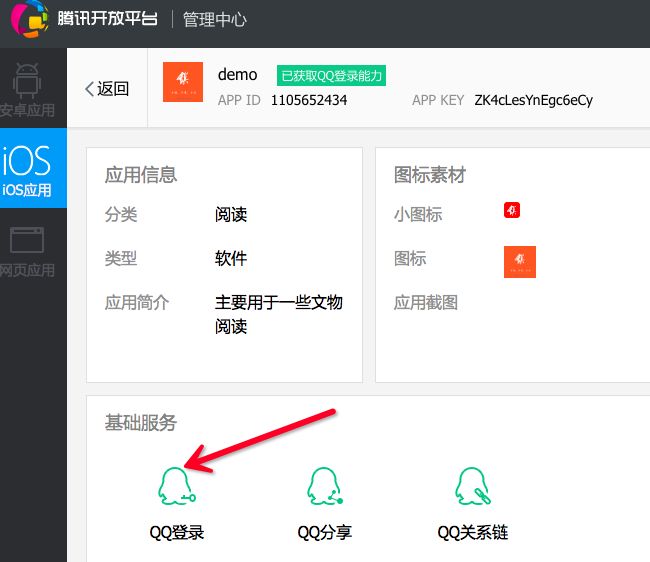Click the 类型 value 软件
The height and width of the screenshot is (562, 650).
point(231,259)
